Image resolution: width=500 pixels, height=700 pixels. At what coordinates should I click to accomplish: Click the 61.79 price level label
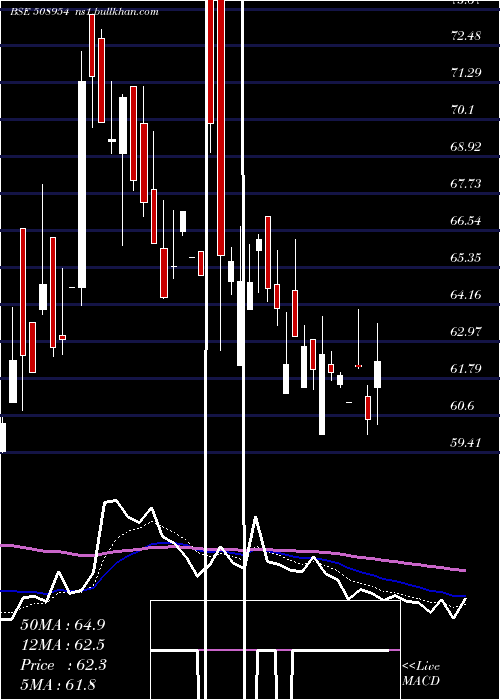point(466,369)
